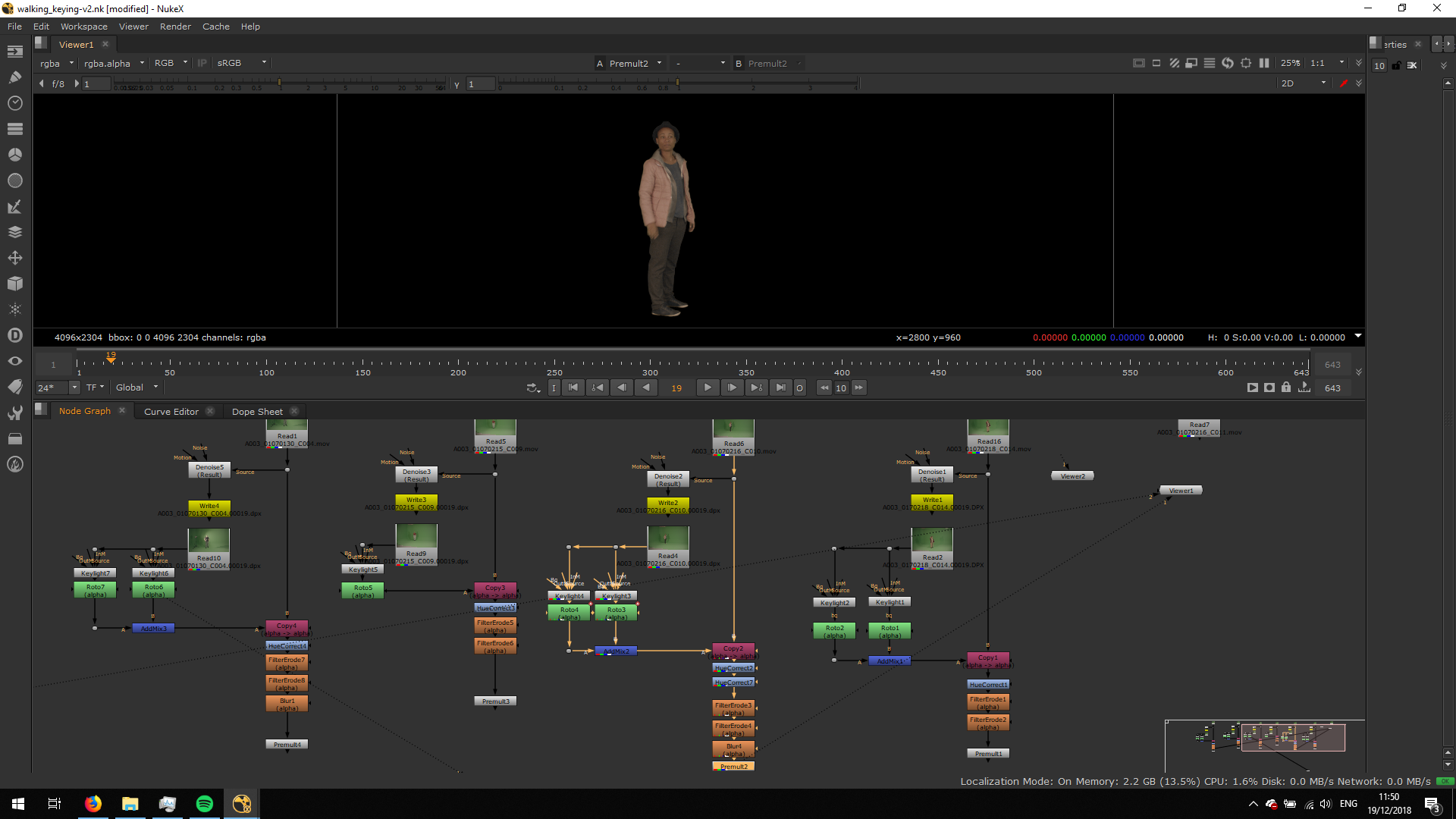Screen dimensions: 1456x819
Task: Expand the 2D view mode dropdown
Action: click(x=1303, y=83)
